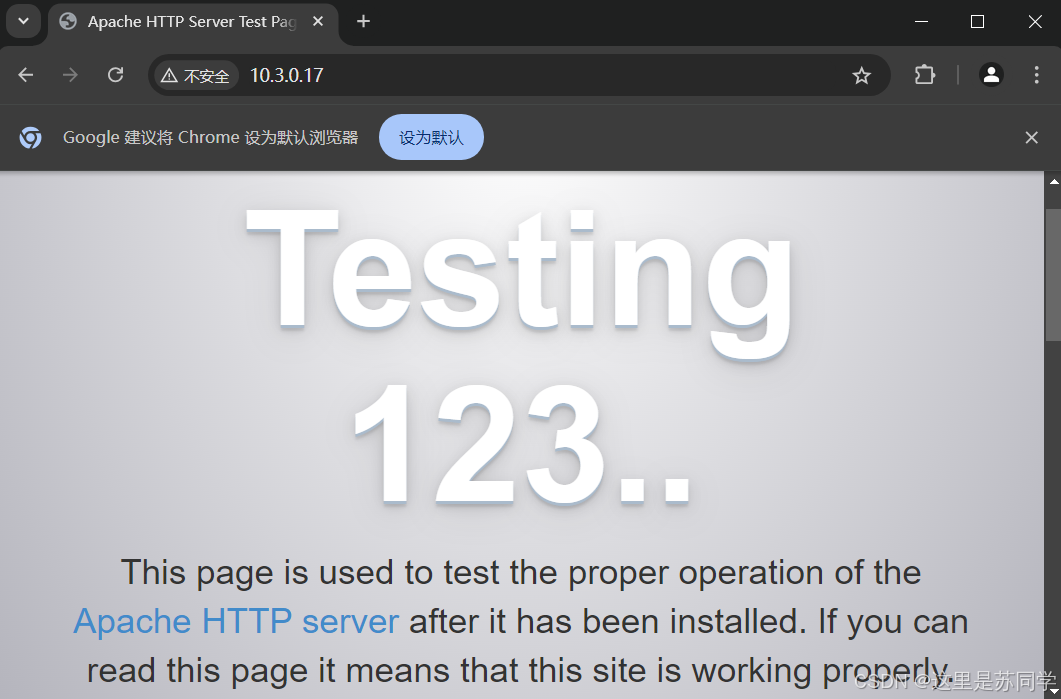Open the Apache HTTP server link
This screenshot has height=699, width=1061.
235,621
